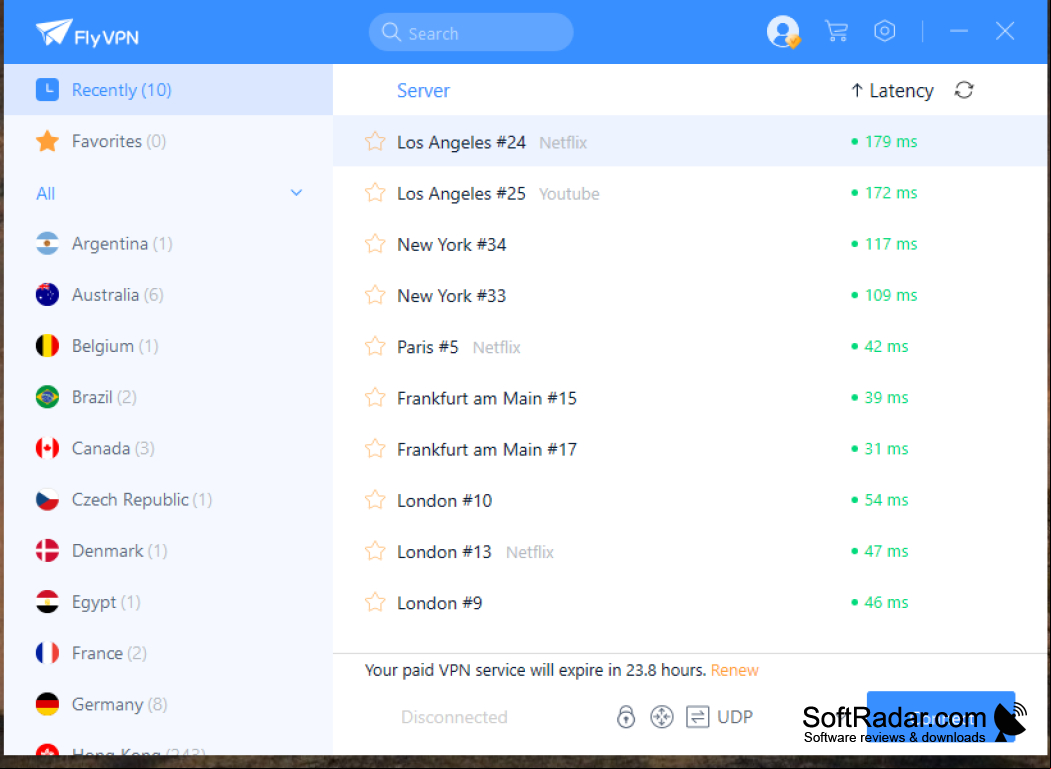1051x769 pixels.
Task: Minimize the FlyVPN window
Action: coord(959,31)
